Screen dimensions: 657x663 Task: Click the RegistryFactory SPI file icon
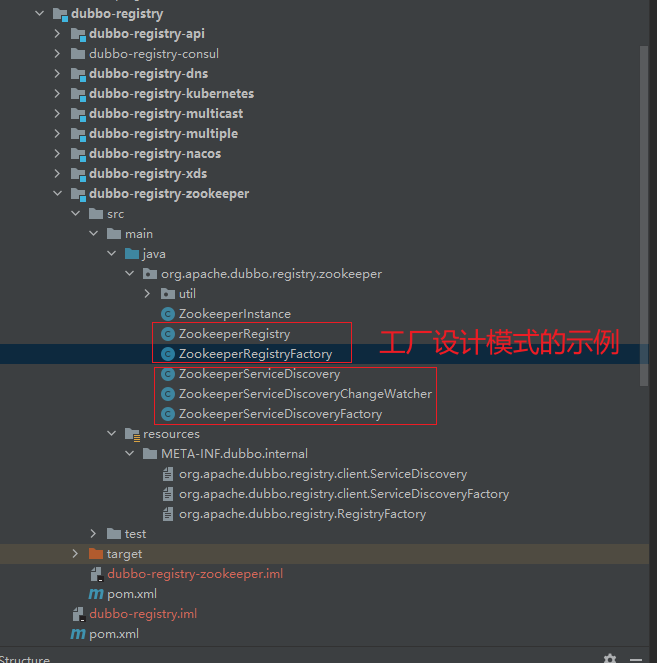coord(168,514)
